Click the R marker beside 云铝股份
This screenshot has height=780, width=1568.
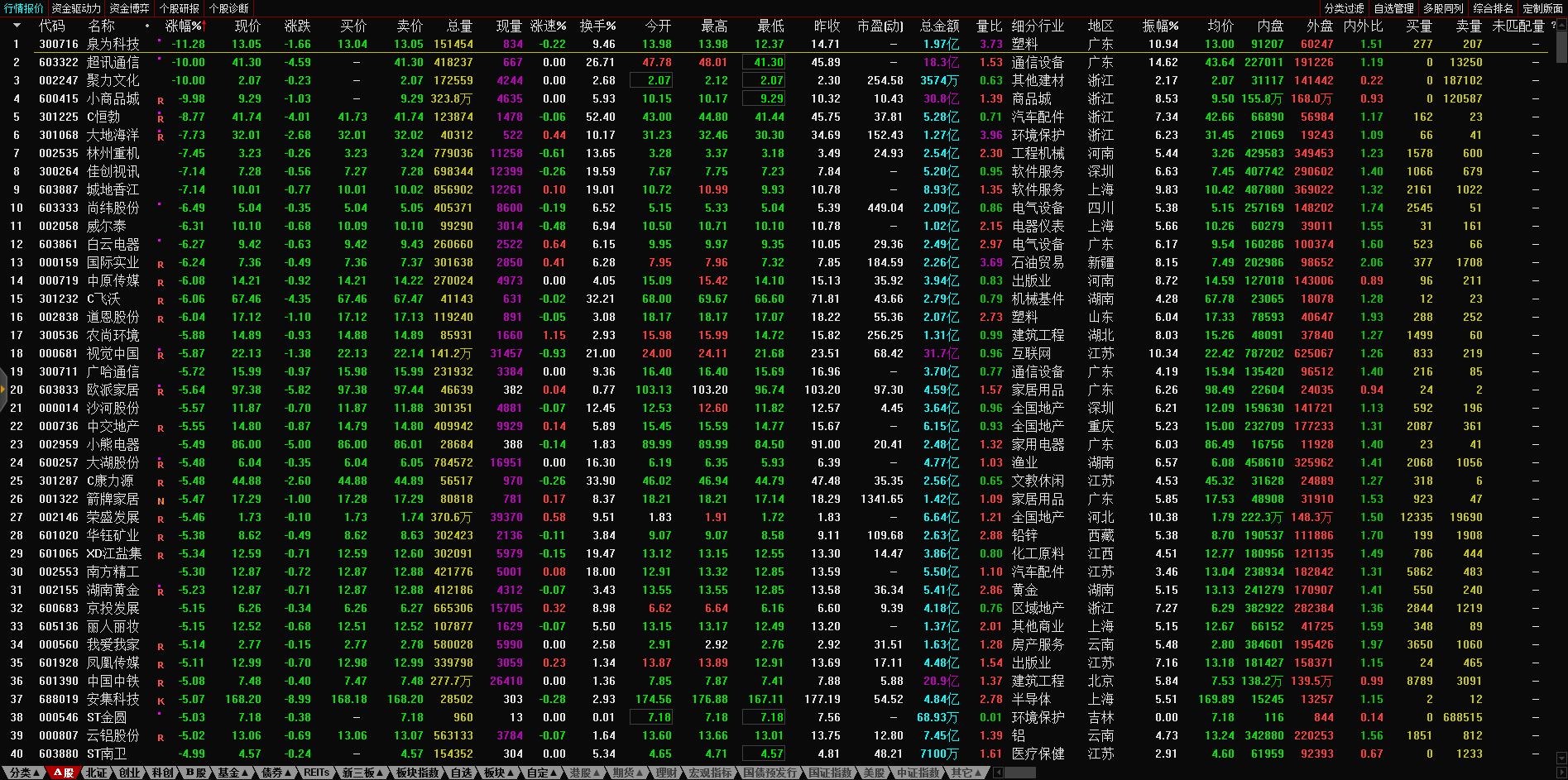[x=161, y=738]
